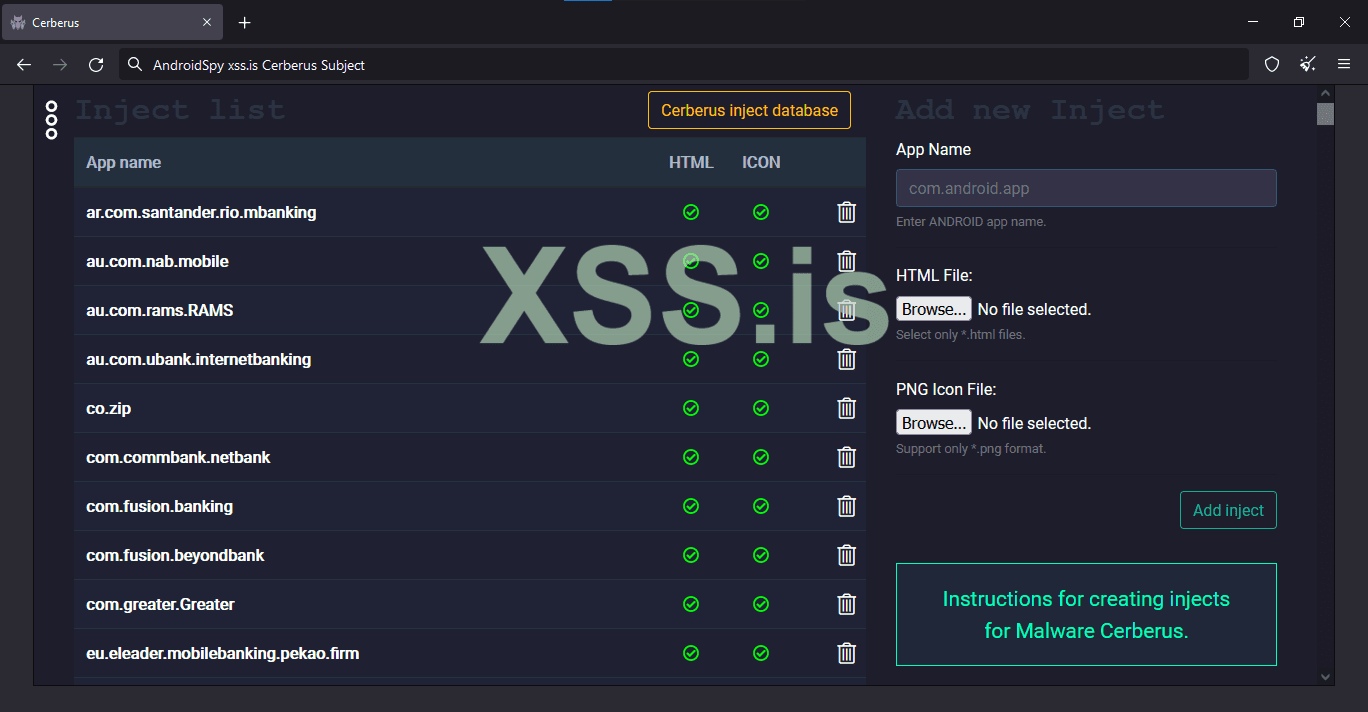Click trash icon for au.com.nab.mobile
Viewport: 1368px width, 712px height.
click(846, 261)
